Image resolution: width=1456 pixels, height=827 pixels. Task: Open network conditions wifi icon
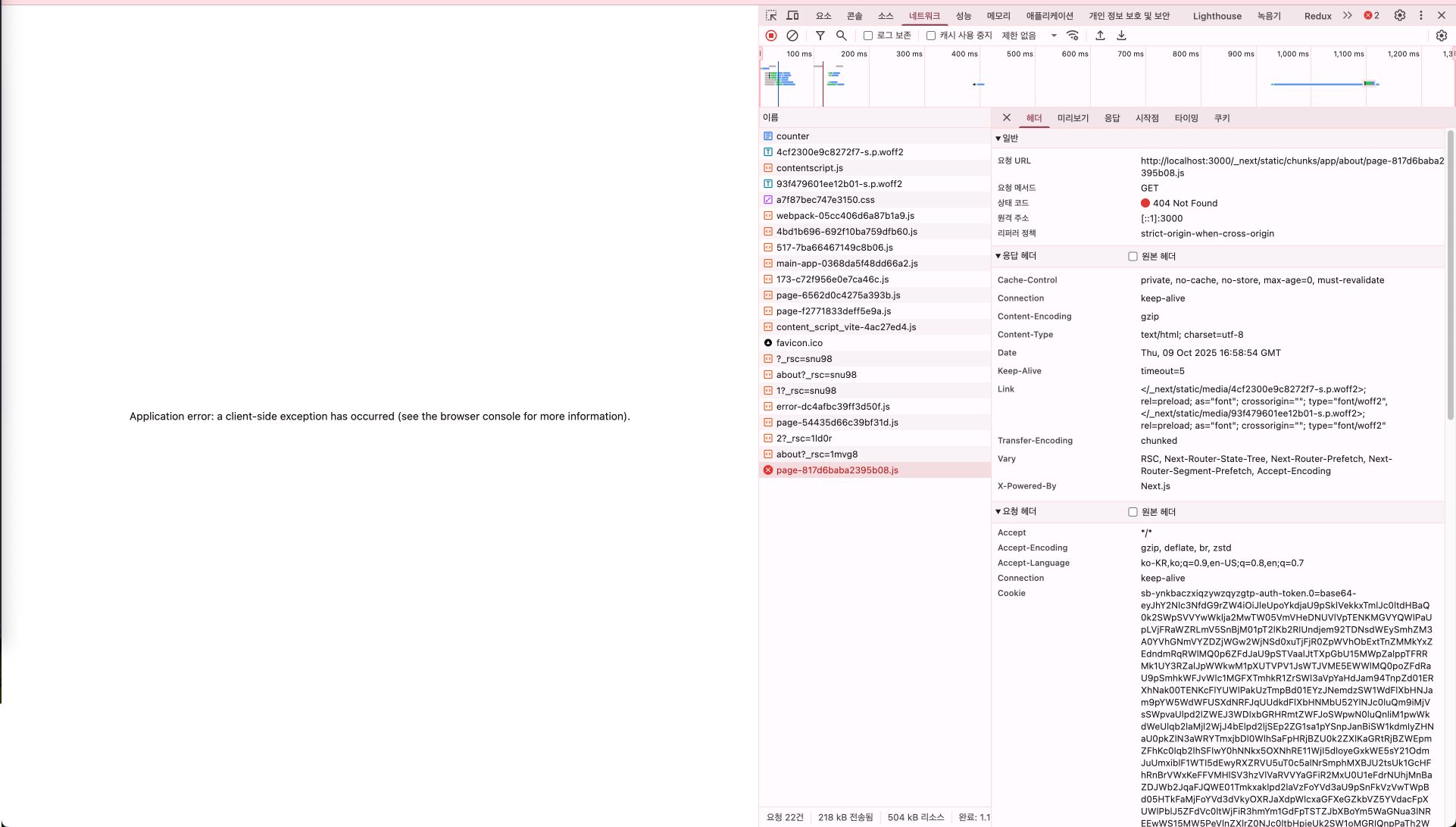tap(1073, 36)
